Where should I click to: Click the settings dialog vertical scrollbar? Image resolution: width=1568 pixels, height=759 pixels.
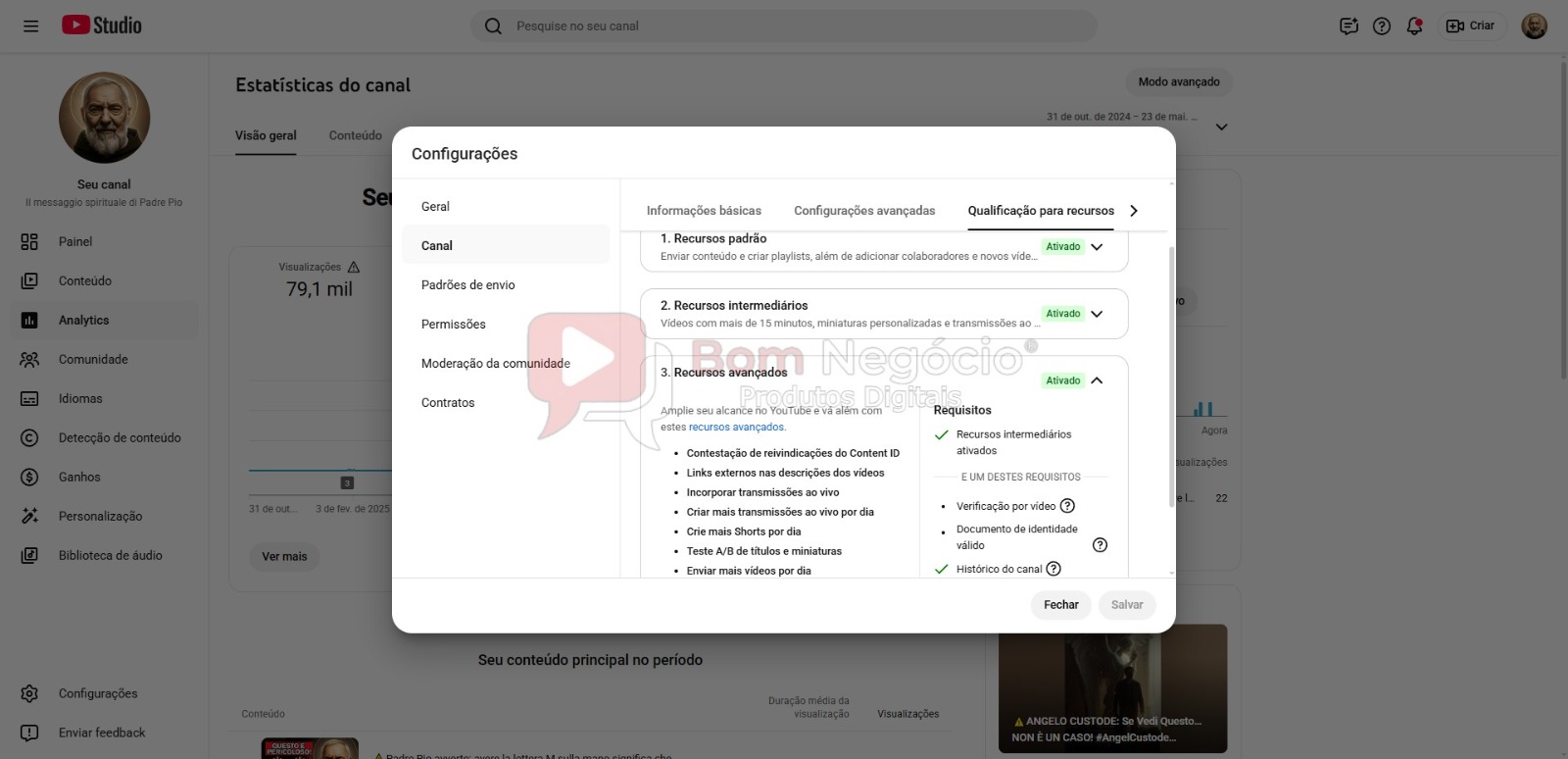point(1171,378)
